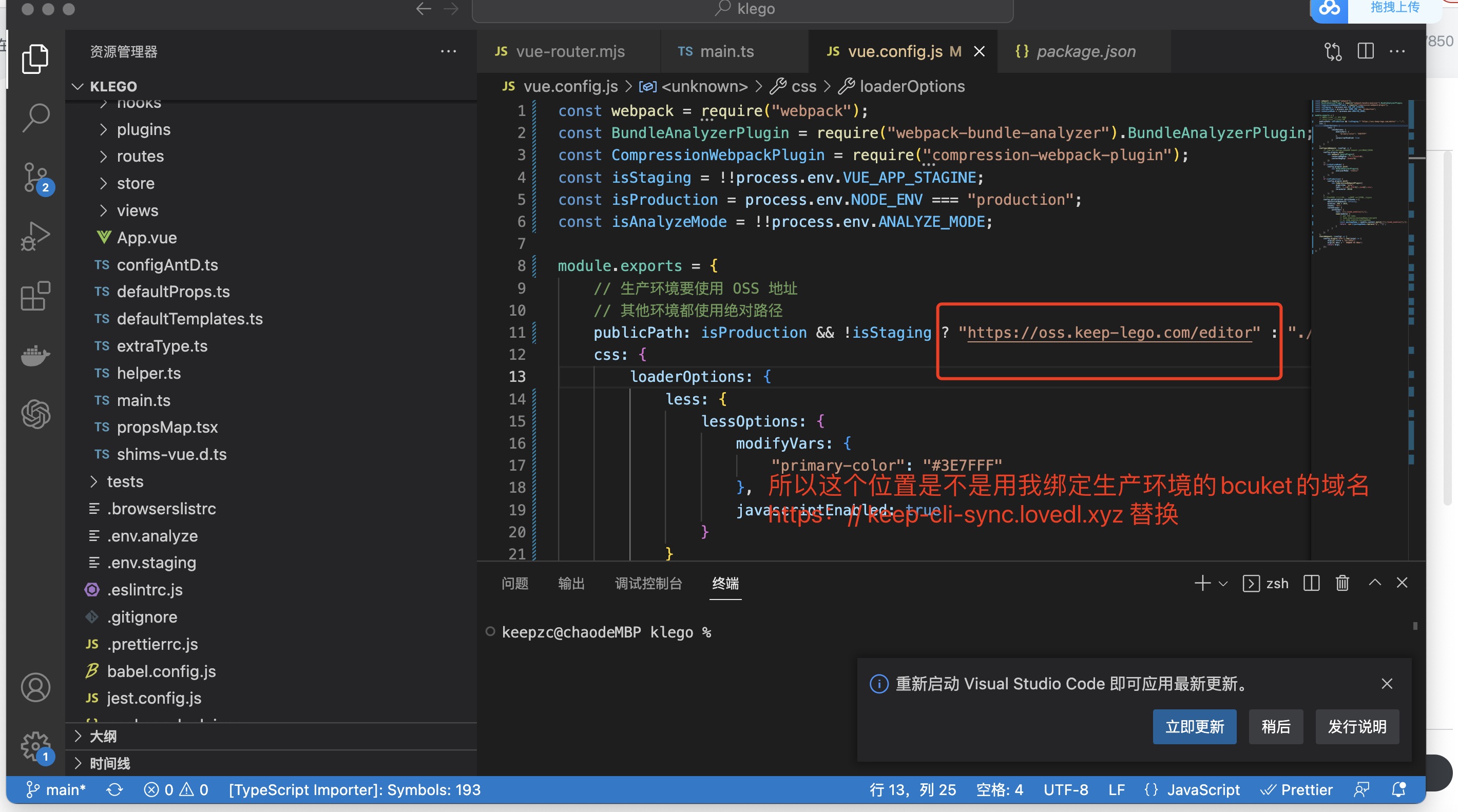The width and height of the screenshot is (1458, 812).
Task: Switch to the main.ts editor tab
Action: [x=734, y=51]
